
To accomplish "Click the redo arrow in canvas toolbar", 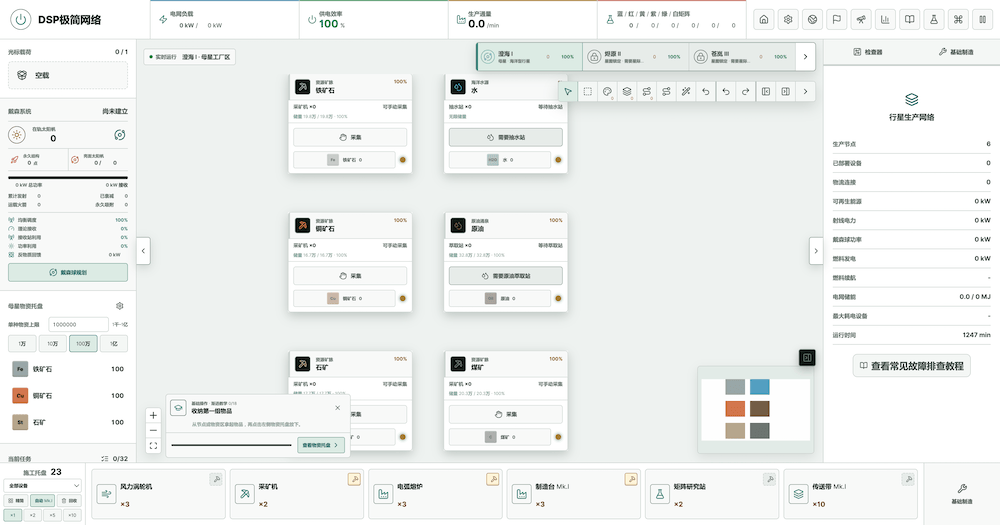I will click(x=745, y=92).
